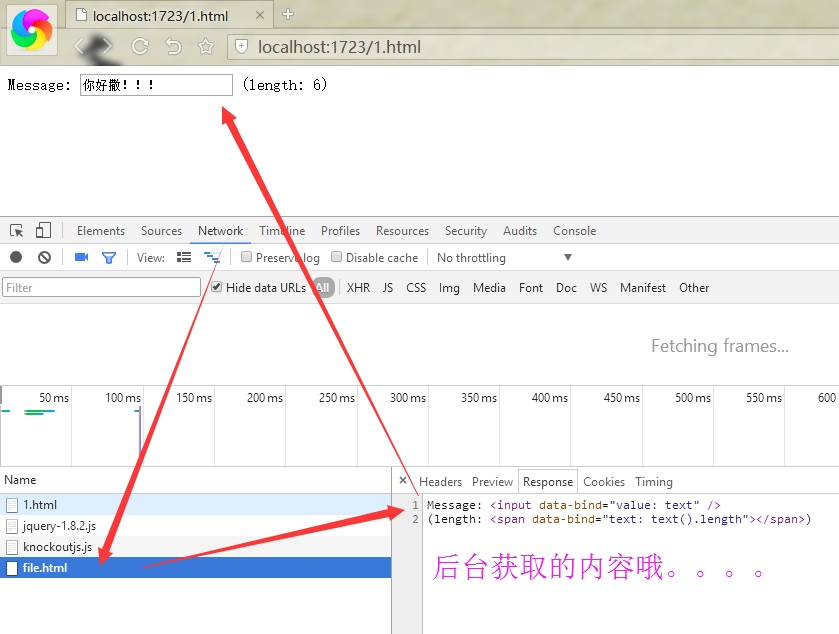This screenshot has width=839, height=634.
Task: Open the Profiles panel
Action: 340,231
